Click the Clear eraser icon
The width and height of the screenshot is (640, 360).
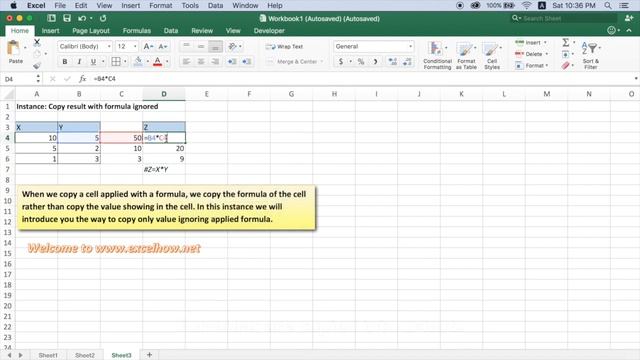point(565,65)
